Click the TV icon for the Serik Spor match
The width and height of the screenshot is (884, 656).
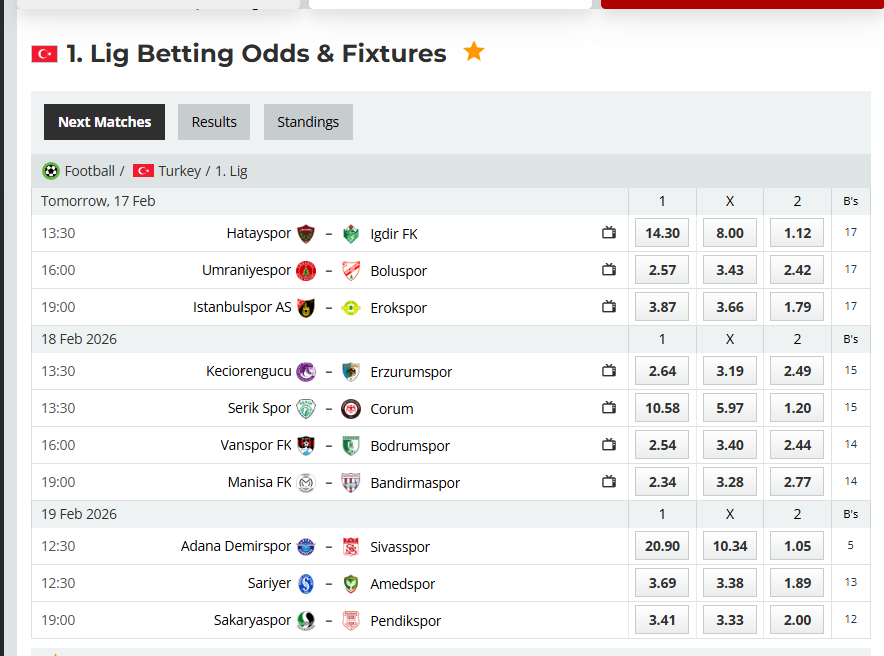click(x=609, y=407)
